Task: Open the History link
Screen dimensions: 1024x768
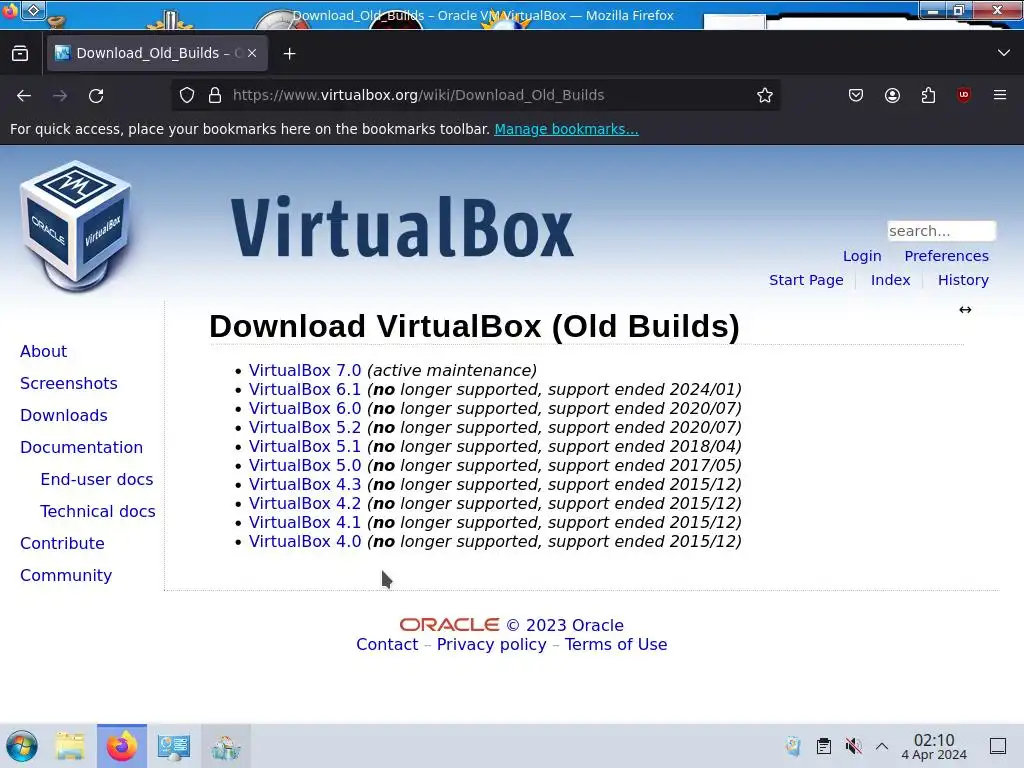Action: pyautogui.click(x=963, y=280)
